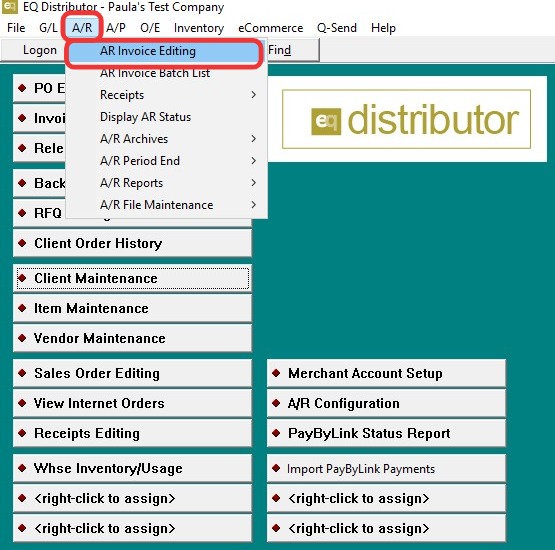Open Client Maintenance
This screenshot has height=550, width=555.
132,278
